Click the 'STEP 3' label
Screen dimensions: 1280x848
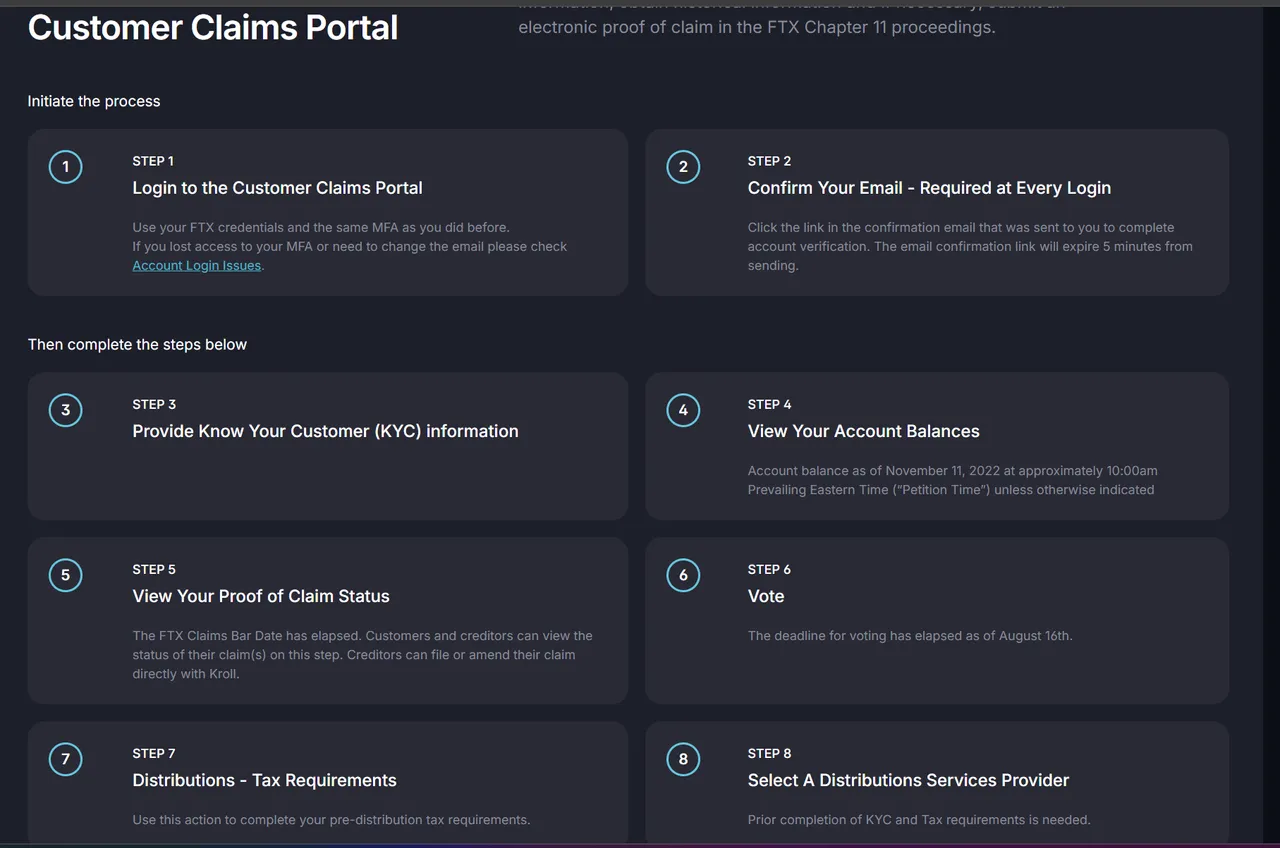coord(154,404)
